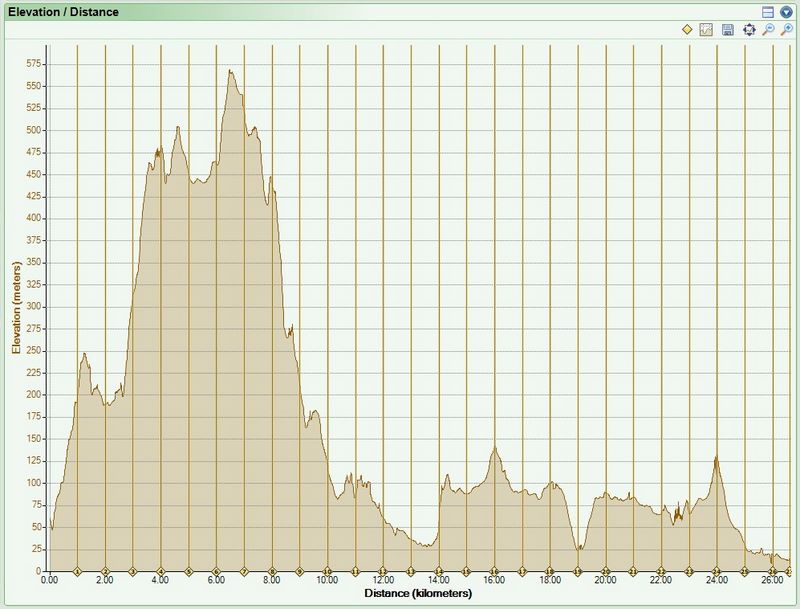Screen dimensions: 800x609
Task: Open the blue round dropdown arrow menu
Action: coord(786,11)
